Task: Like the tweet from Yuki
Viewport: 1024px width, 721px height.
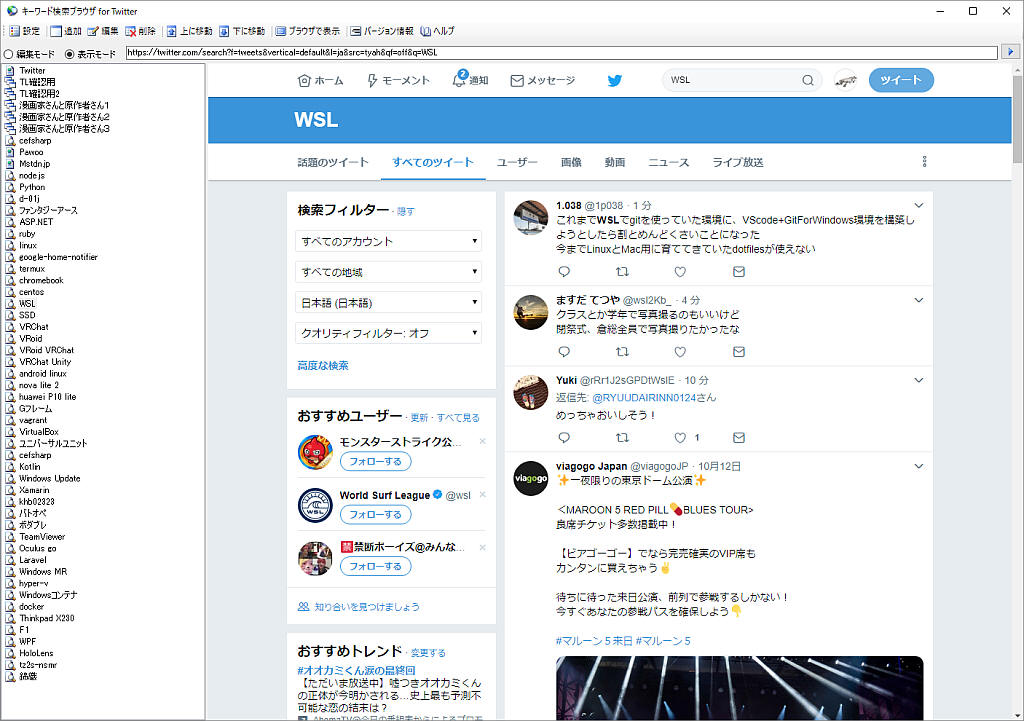Action: tap(680, 438)
